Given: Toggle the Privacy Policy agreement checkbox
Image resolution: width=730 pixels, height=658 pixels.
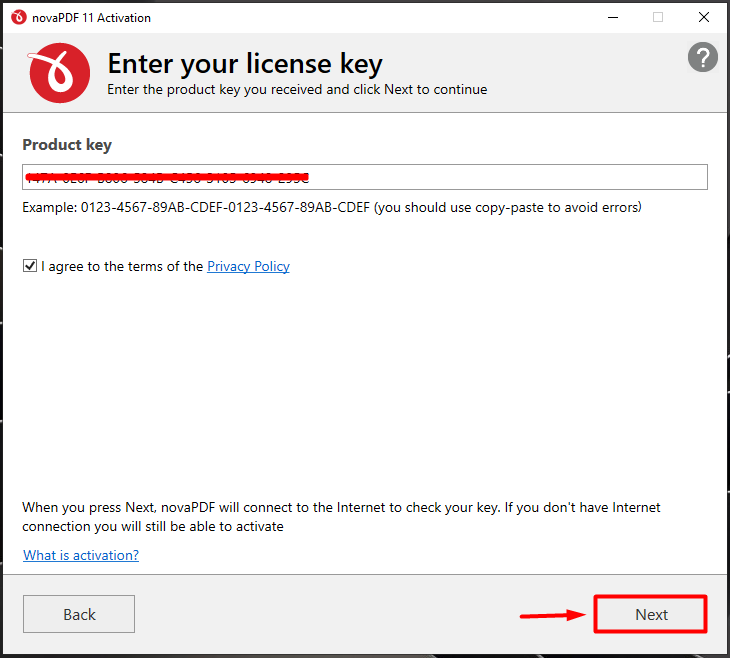Looking at the screenshot, I should coord(30,267).
